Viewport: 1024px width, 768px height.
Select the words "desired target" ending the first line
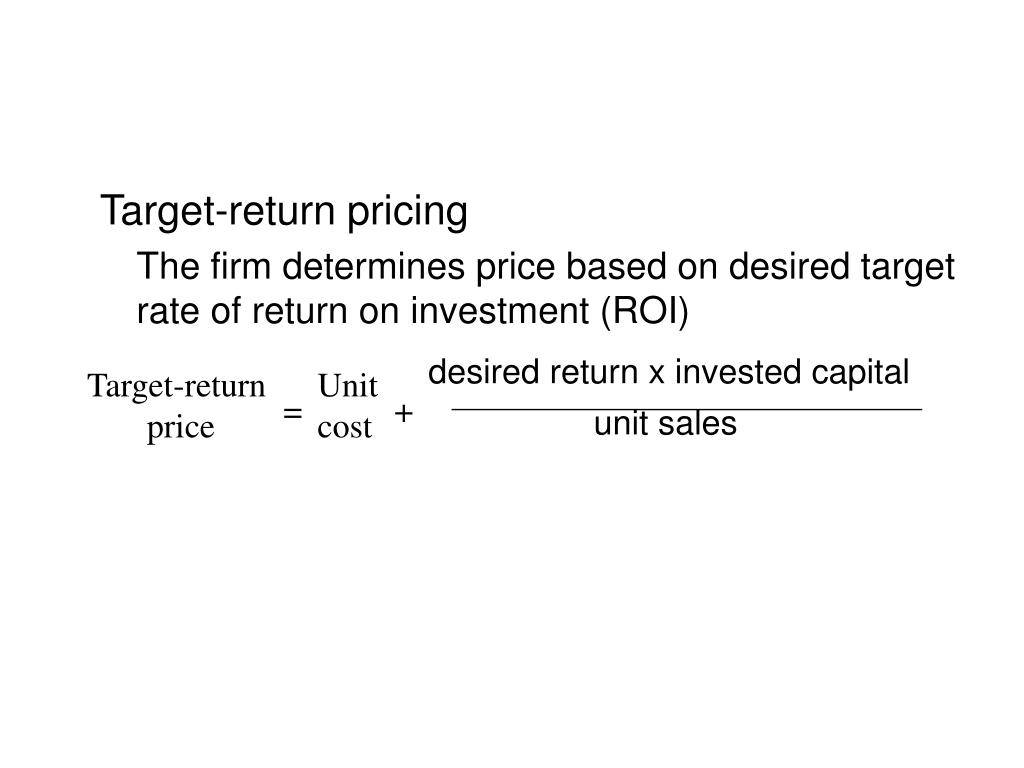click(841, 268)
